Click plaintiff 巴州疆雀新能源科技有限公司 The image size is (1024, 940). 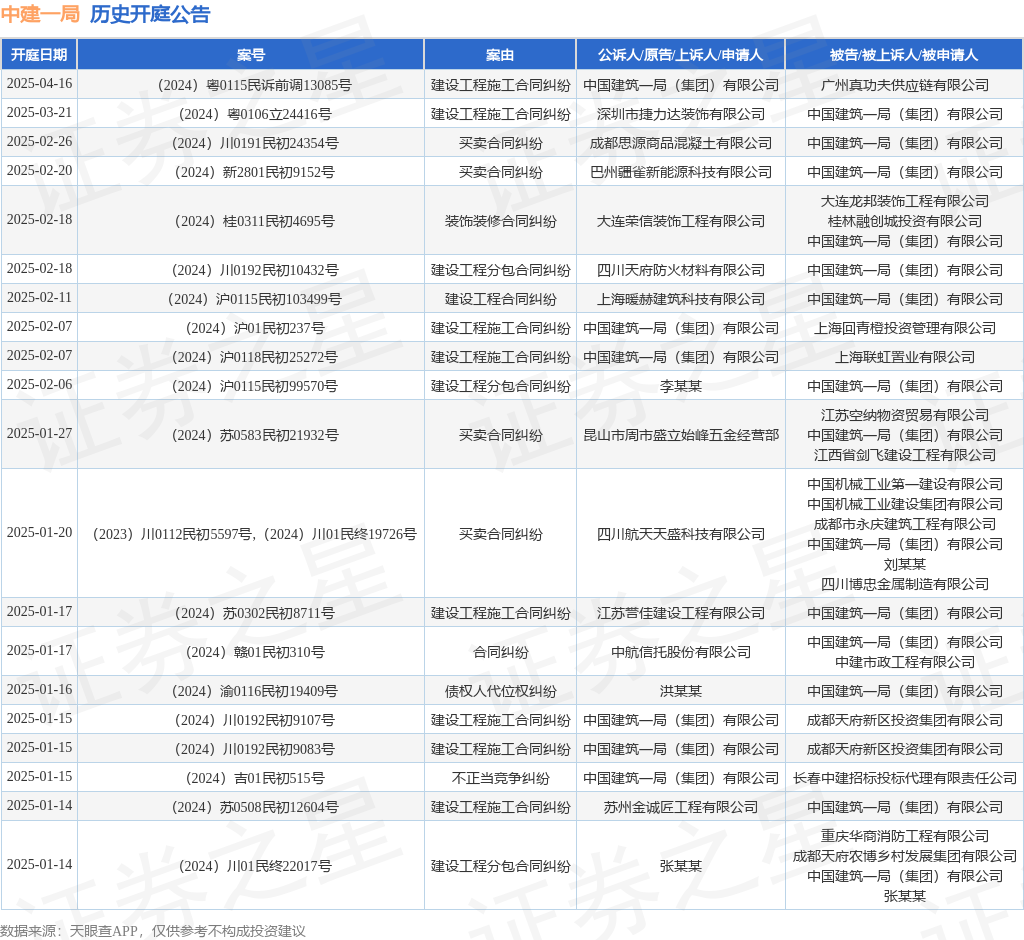[680, 172]
